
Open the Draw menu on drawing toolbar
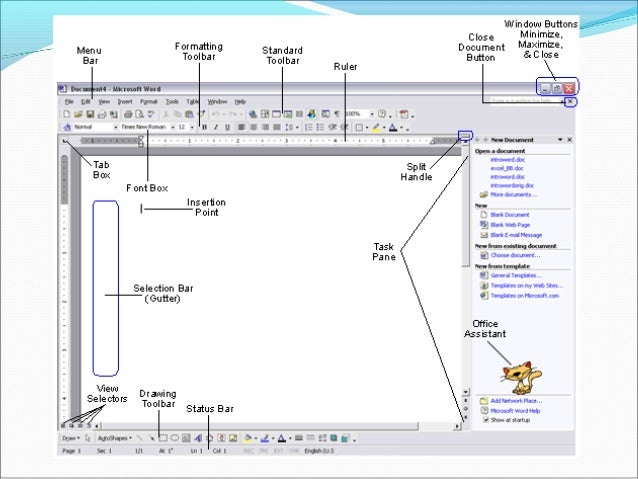tap(70, 438)
